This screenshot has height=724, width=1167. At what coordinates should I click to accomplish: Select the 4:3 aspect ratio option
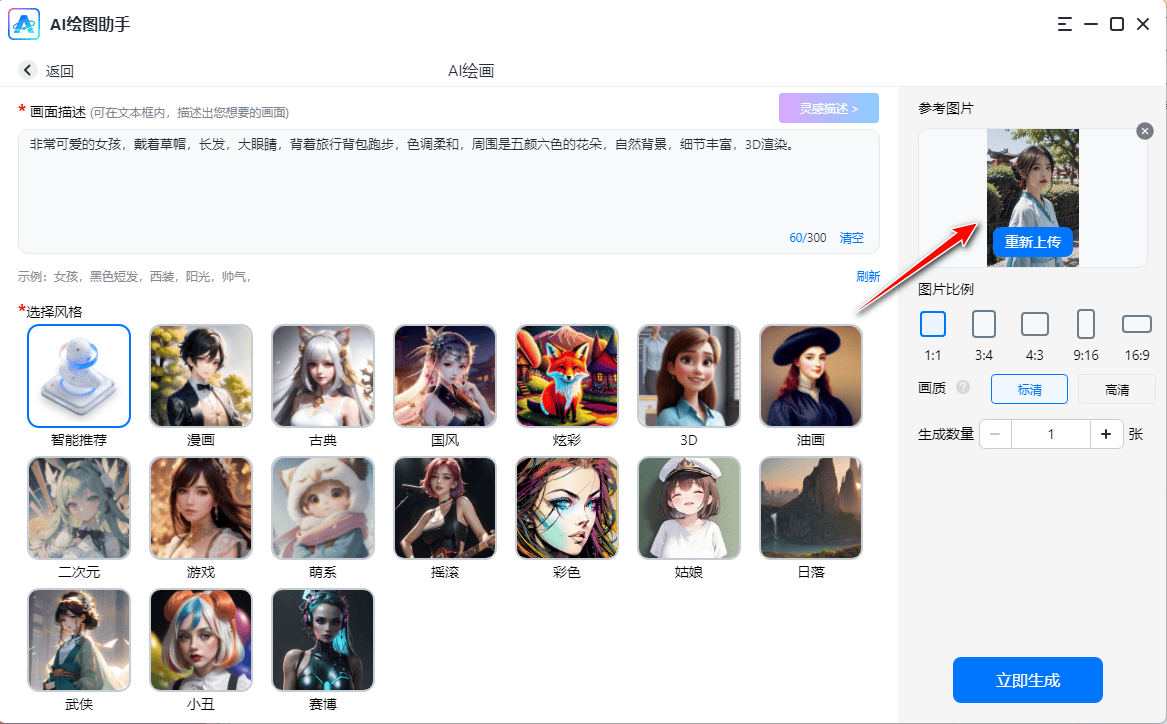[1034, 324]
